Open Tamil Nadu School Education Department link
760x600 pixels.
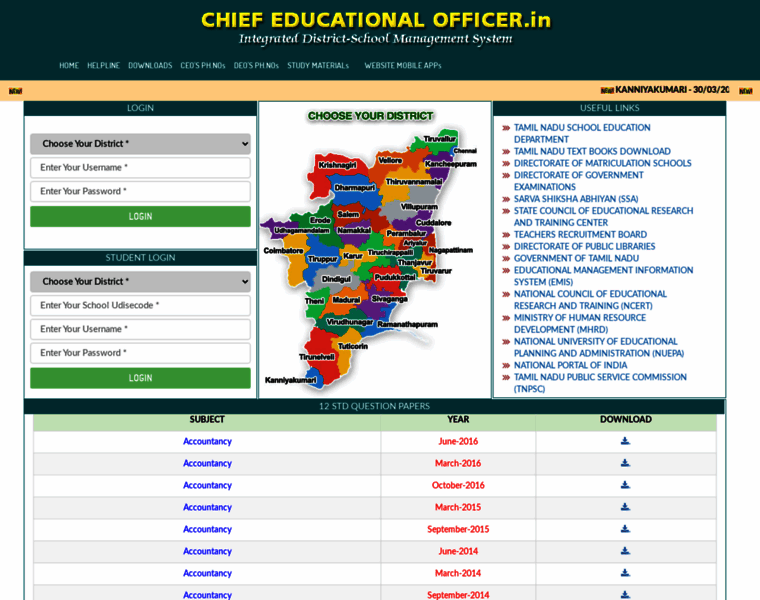point(582,133)
